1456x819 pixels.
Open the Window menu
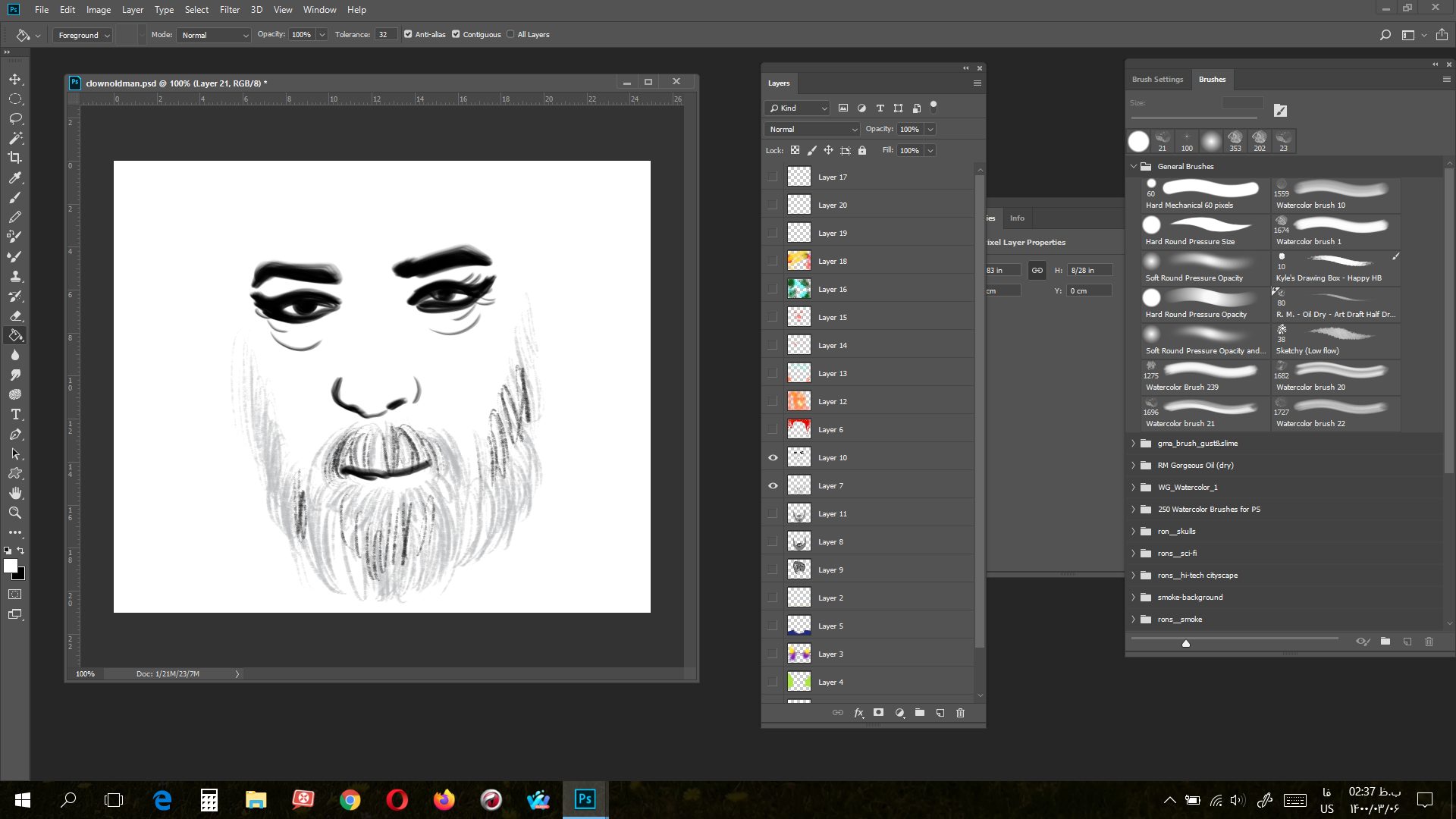pyautogui.click(x=319, y=10)
